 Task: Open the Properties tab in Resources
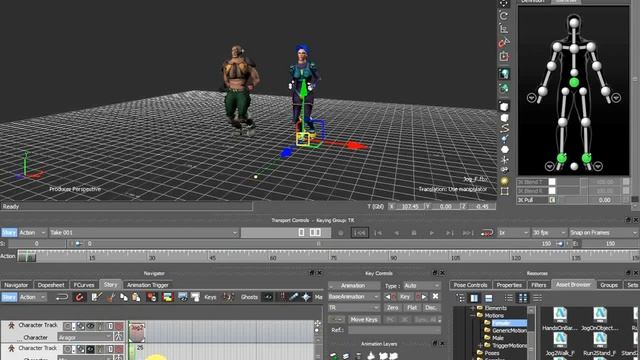(509, 285)
